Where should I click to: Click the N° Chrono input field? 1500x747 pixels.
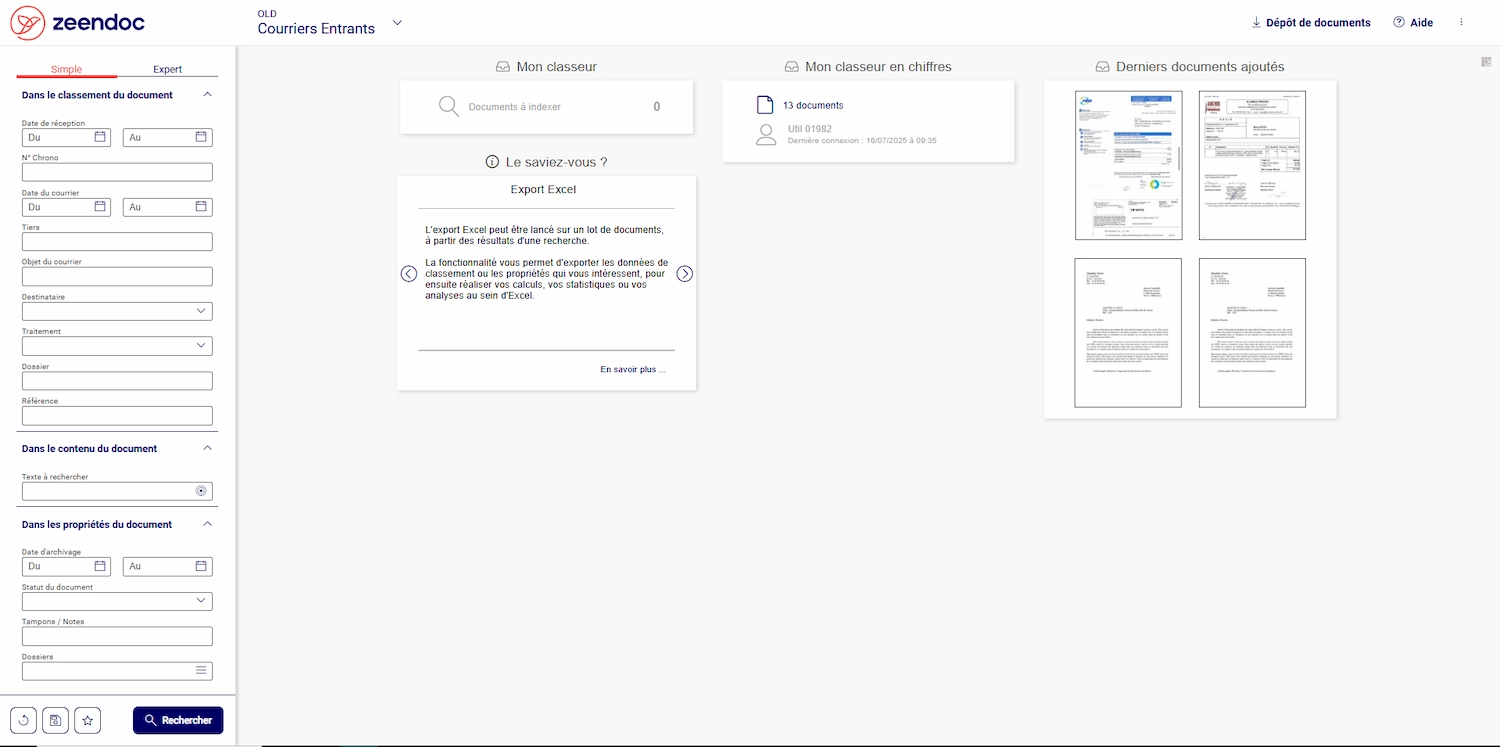(x=117, y=172)
